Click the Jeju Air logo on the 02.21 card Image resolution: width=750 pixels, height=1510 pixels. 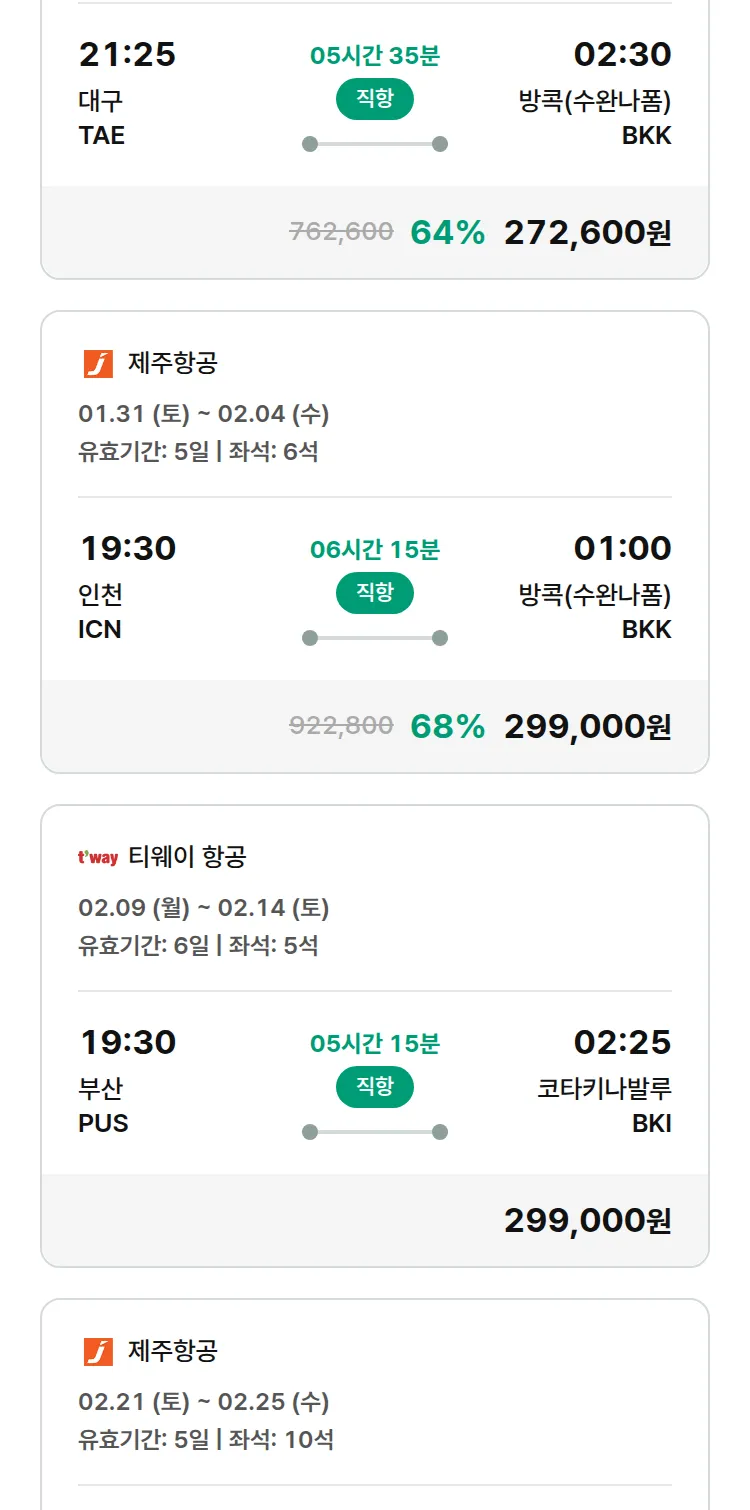[x=98, y=1352]
